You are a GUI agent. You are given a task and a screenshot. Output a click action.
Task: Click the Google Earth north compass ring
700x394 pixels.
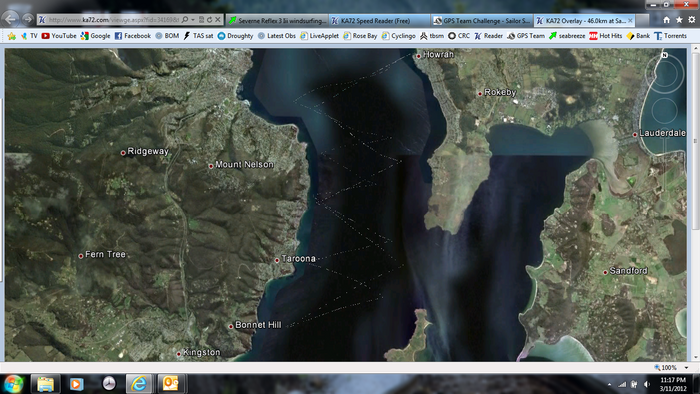(664, 74)
